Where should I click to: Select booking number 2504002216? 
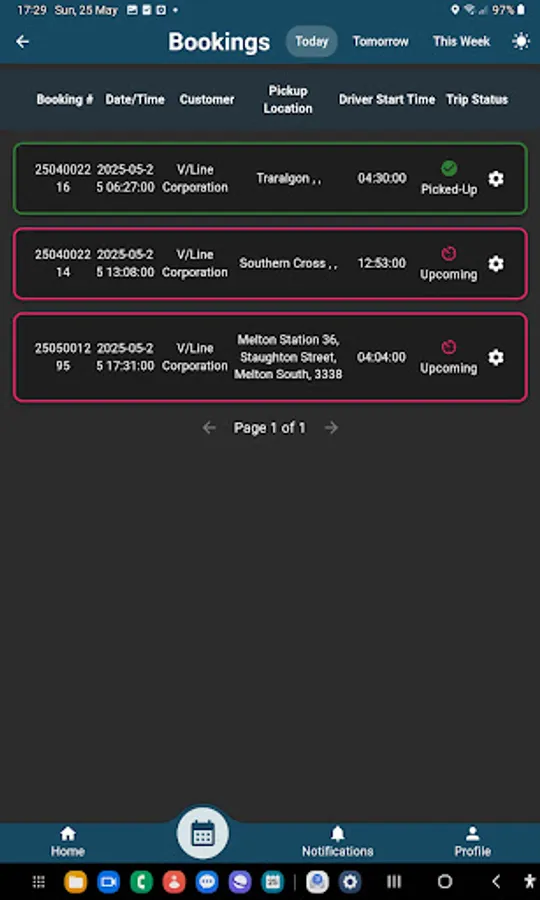[63, 179]
